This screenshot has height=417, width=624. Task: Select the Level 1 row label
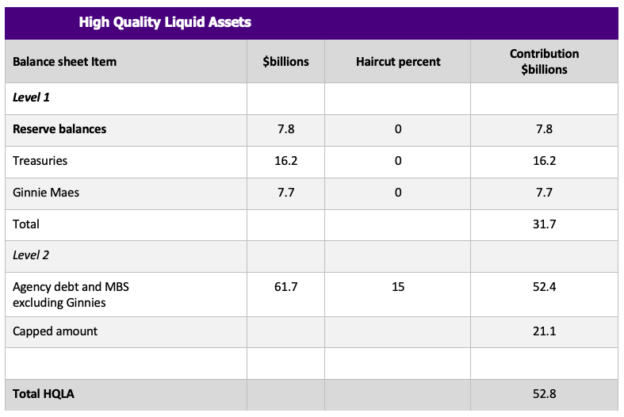[x=32, y=98]
